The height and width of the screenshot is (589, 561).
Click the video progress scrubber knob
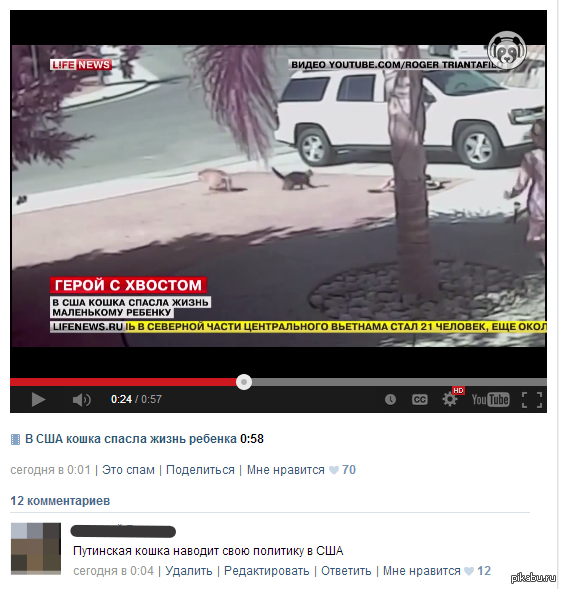244,382
